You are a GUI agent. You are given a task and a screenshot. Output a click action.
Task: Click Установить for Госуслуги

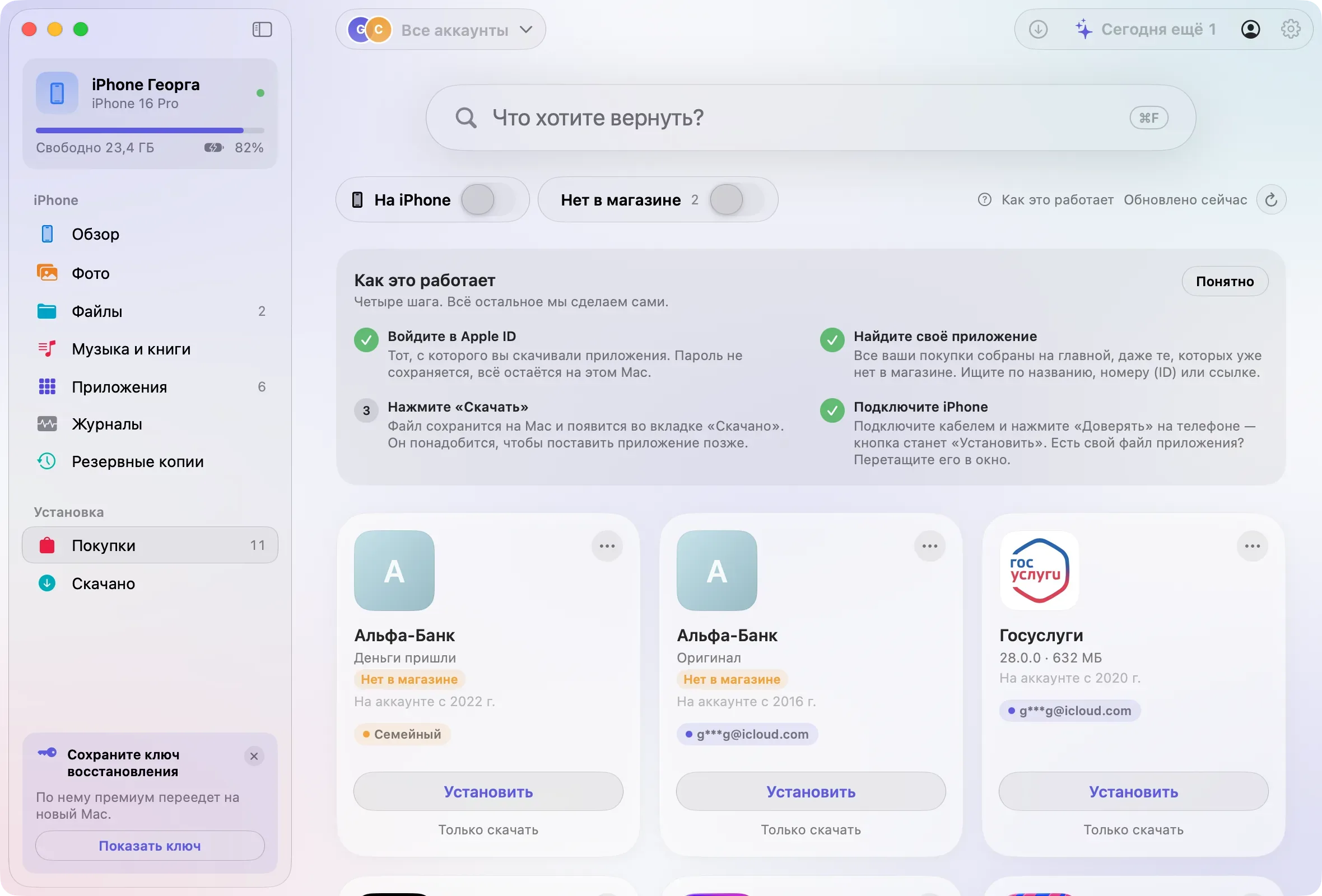[x=1133, y=791]
